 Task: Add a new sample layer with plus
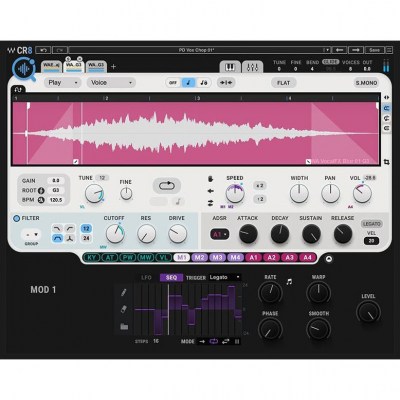click(113, 67)
